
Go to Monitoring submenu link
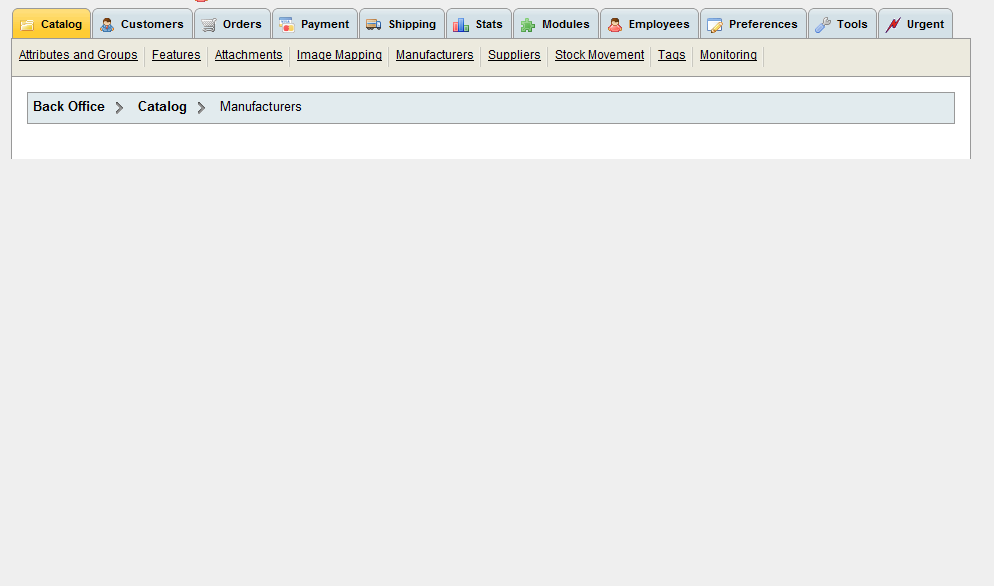[x=728, y=55]
